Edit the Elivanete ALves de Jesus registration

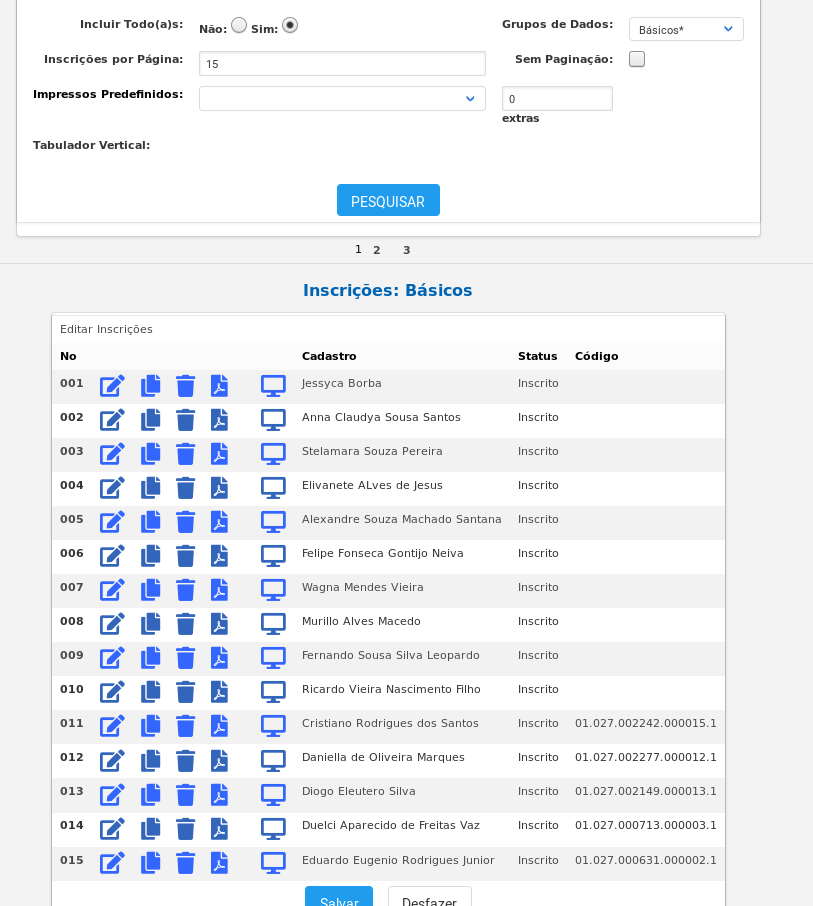pyautogui.click(x=112, y=488)
